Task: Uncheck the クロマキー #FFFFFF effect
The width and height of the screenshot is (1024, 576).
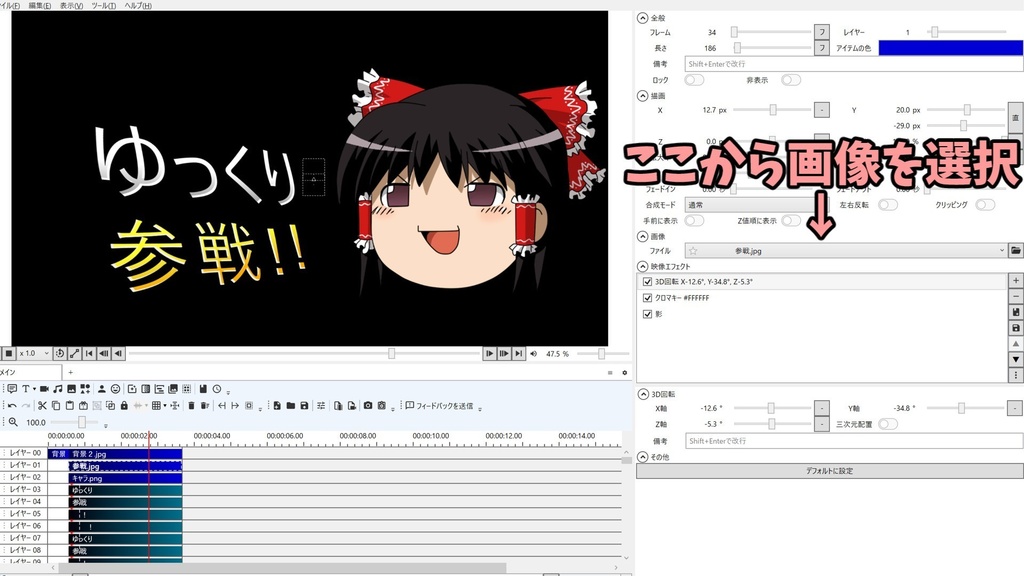Action: (x=647, y=298)
